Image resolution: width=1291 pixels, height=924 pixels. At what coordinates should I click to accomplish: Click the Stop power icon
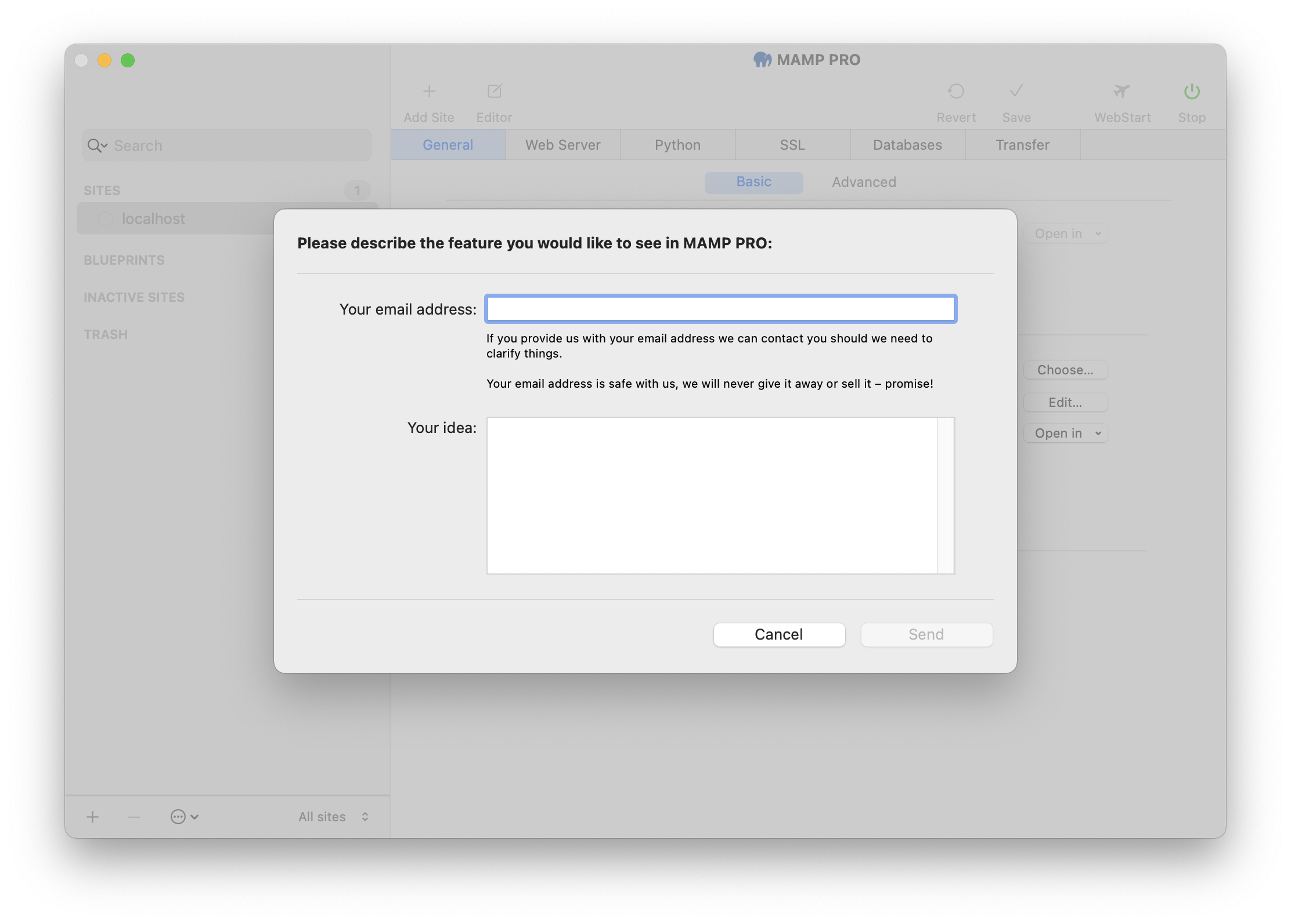coord(1192,91)
